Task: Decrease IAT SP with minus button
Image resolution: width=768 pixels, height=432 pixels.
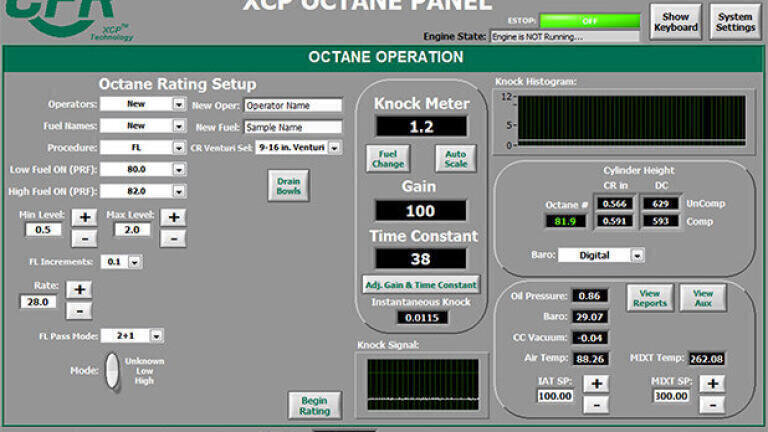Action: pyautogui.click(x=596, y=405)
